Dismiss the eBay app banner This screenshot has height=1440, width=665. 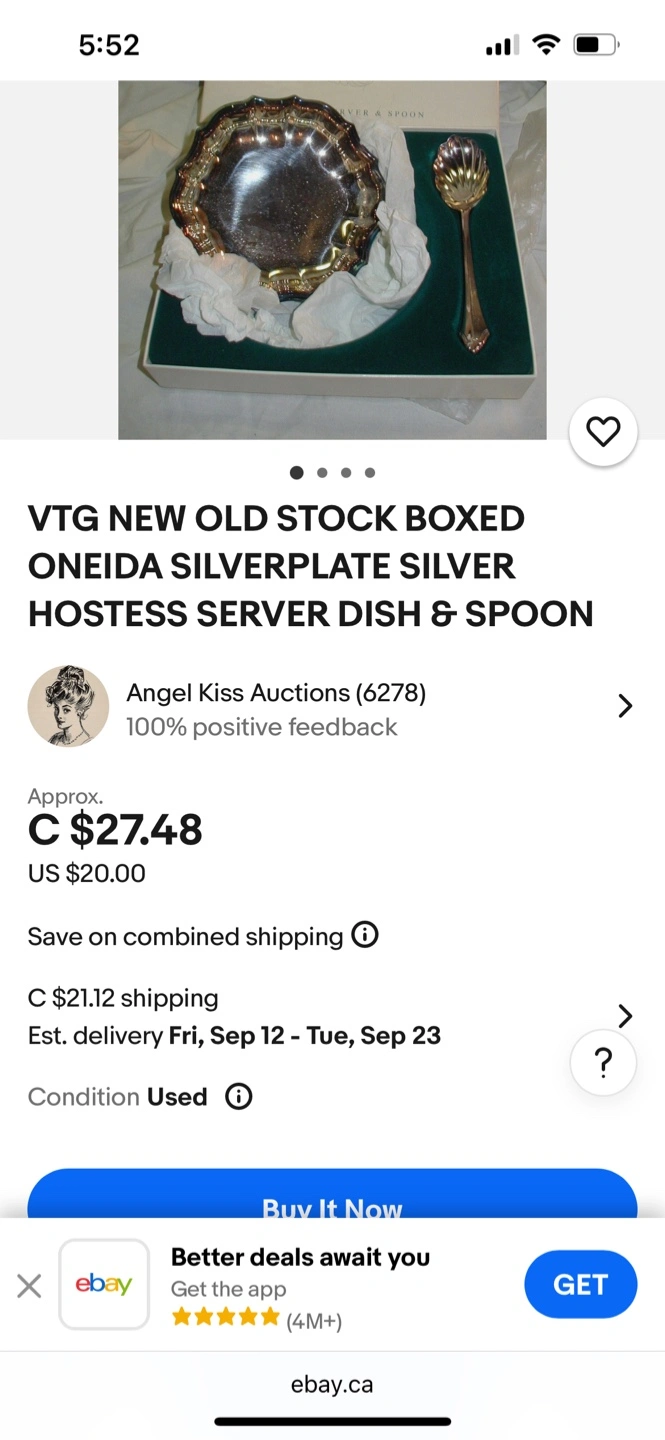click(x=29, y=1285)
